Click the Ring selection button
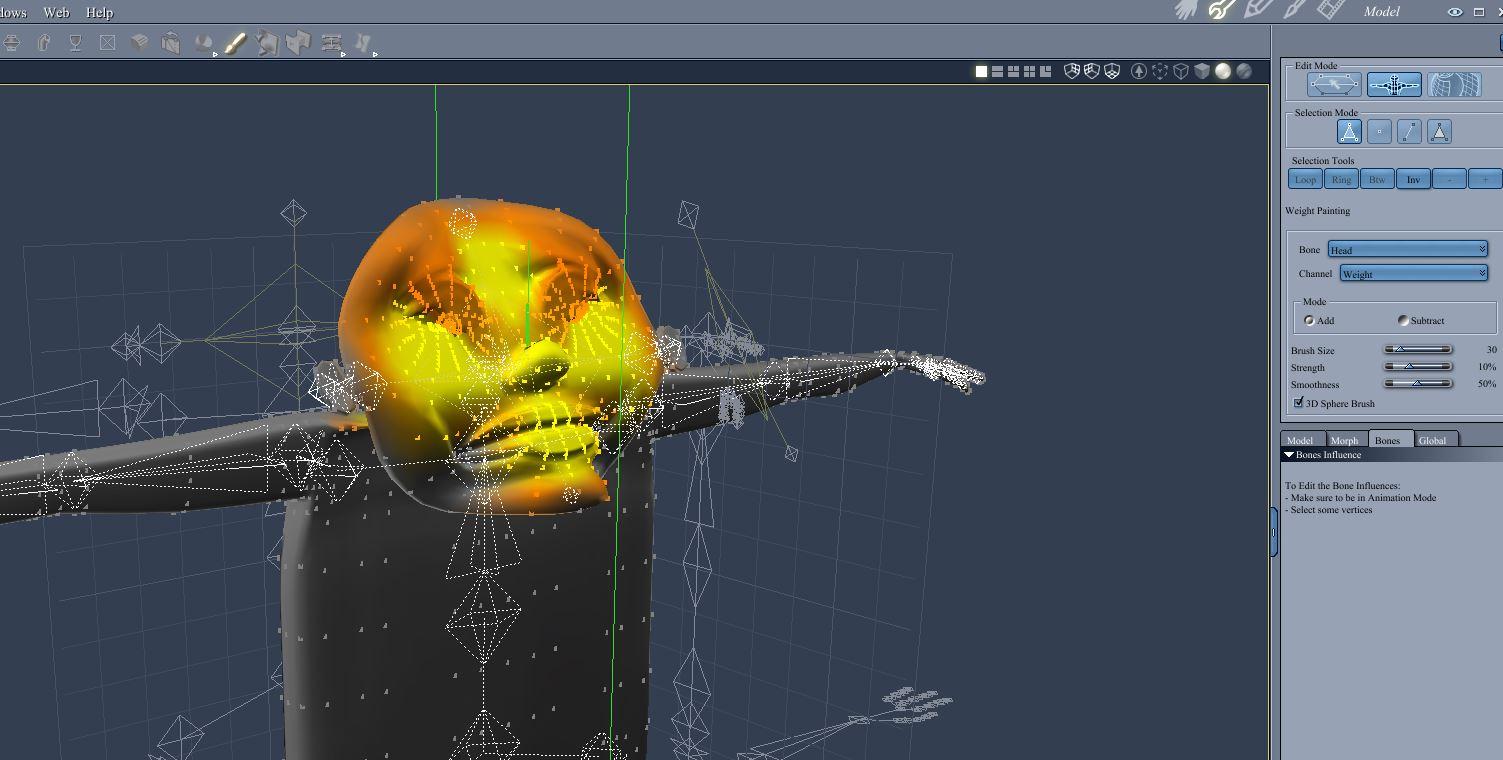1503x760 pixels. tap(1341, 179)
